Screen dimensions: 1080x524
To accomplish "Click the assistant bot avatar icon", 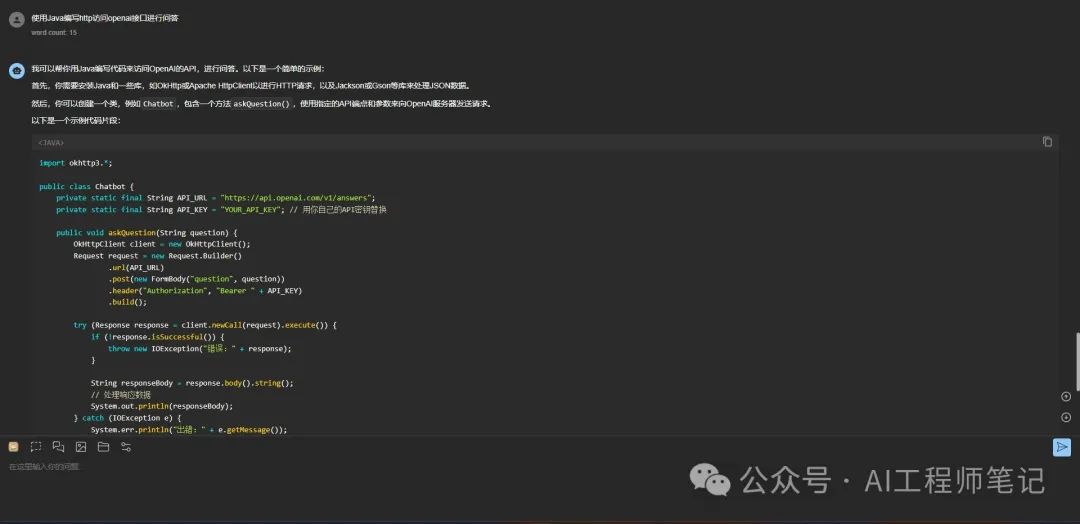I will coord(17,70).
